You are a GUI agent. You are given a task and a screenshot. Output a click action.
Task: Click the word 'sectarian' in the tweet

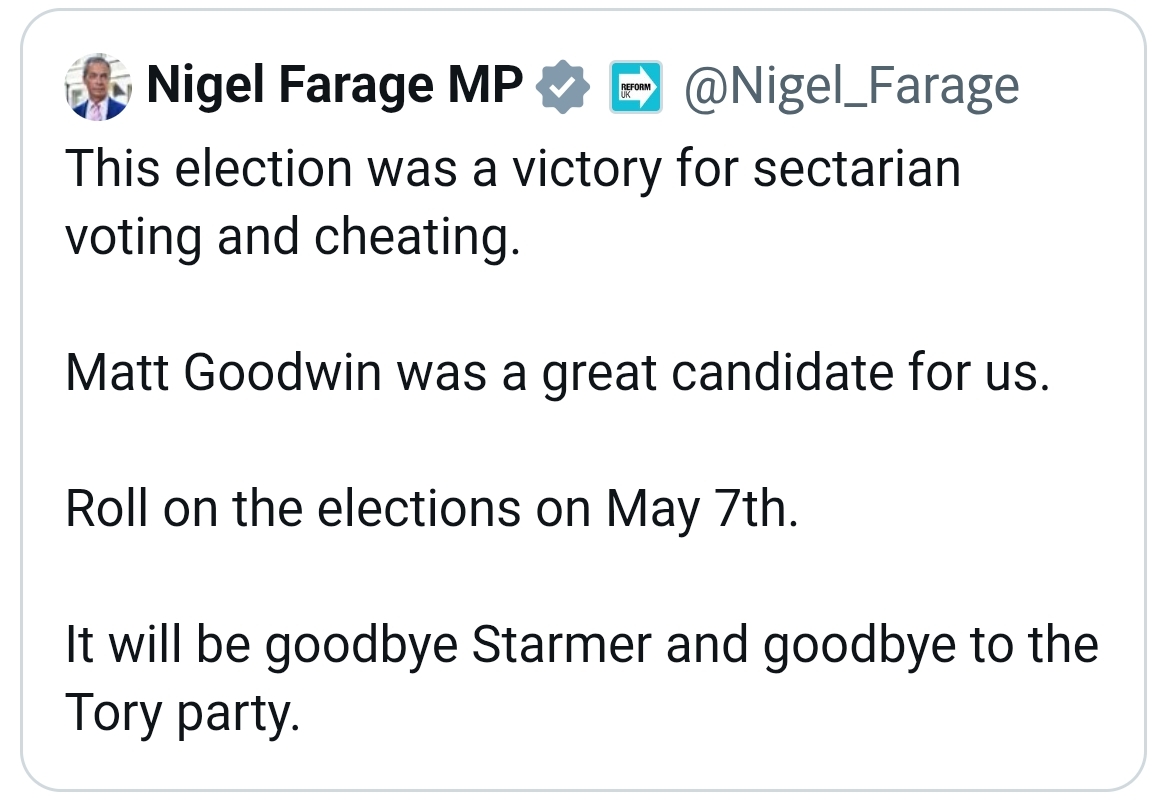856,168
